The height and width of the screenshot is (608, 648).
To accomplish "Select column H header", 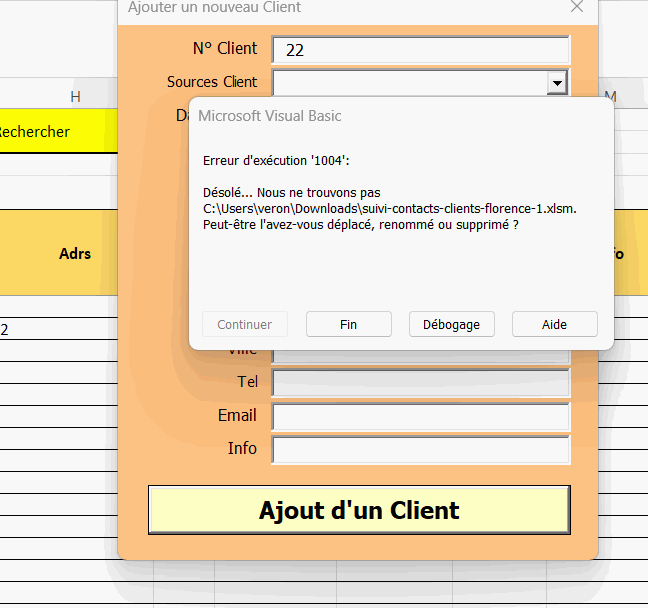I will coord(75,96).
